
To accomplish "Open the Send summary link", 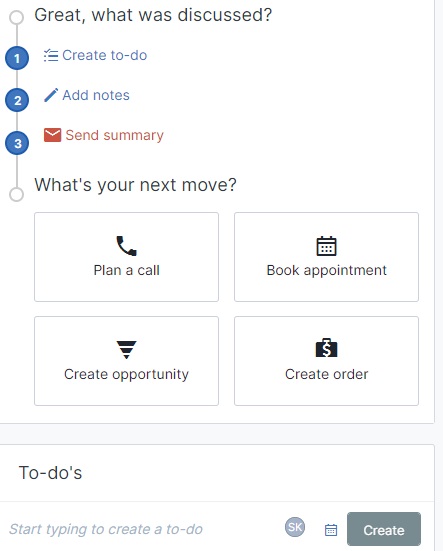I will pyautogui.click(x=115, y=135).
